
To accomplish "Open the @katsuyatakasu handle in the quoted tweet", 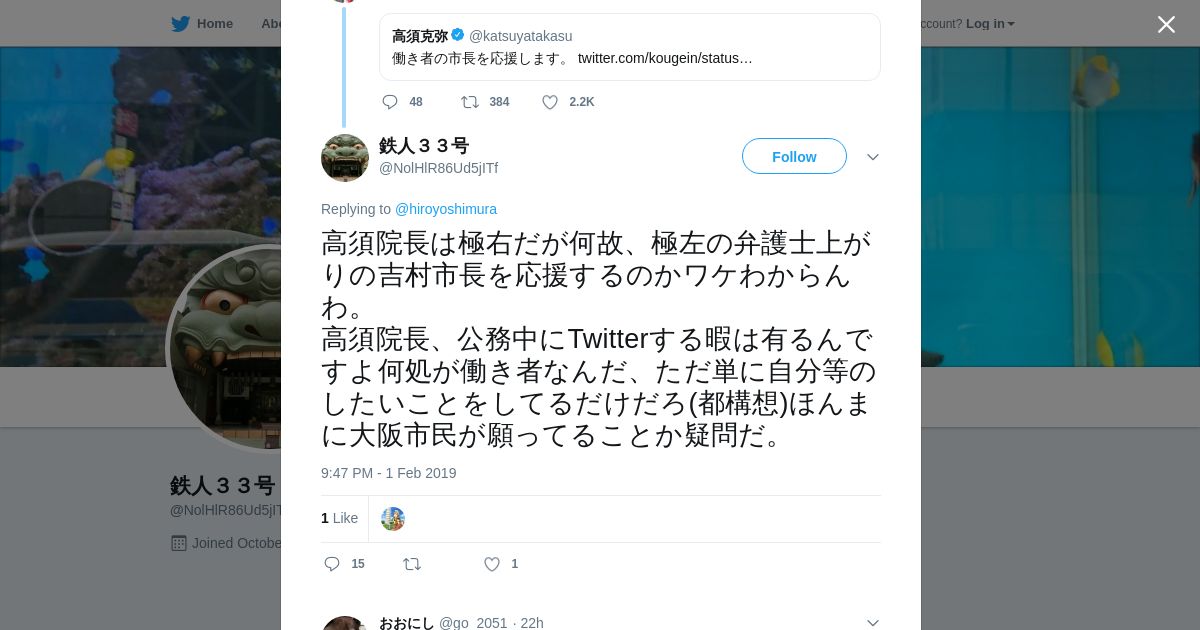I will coord(520,36).
